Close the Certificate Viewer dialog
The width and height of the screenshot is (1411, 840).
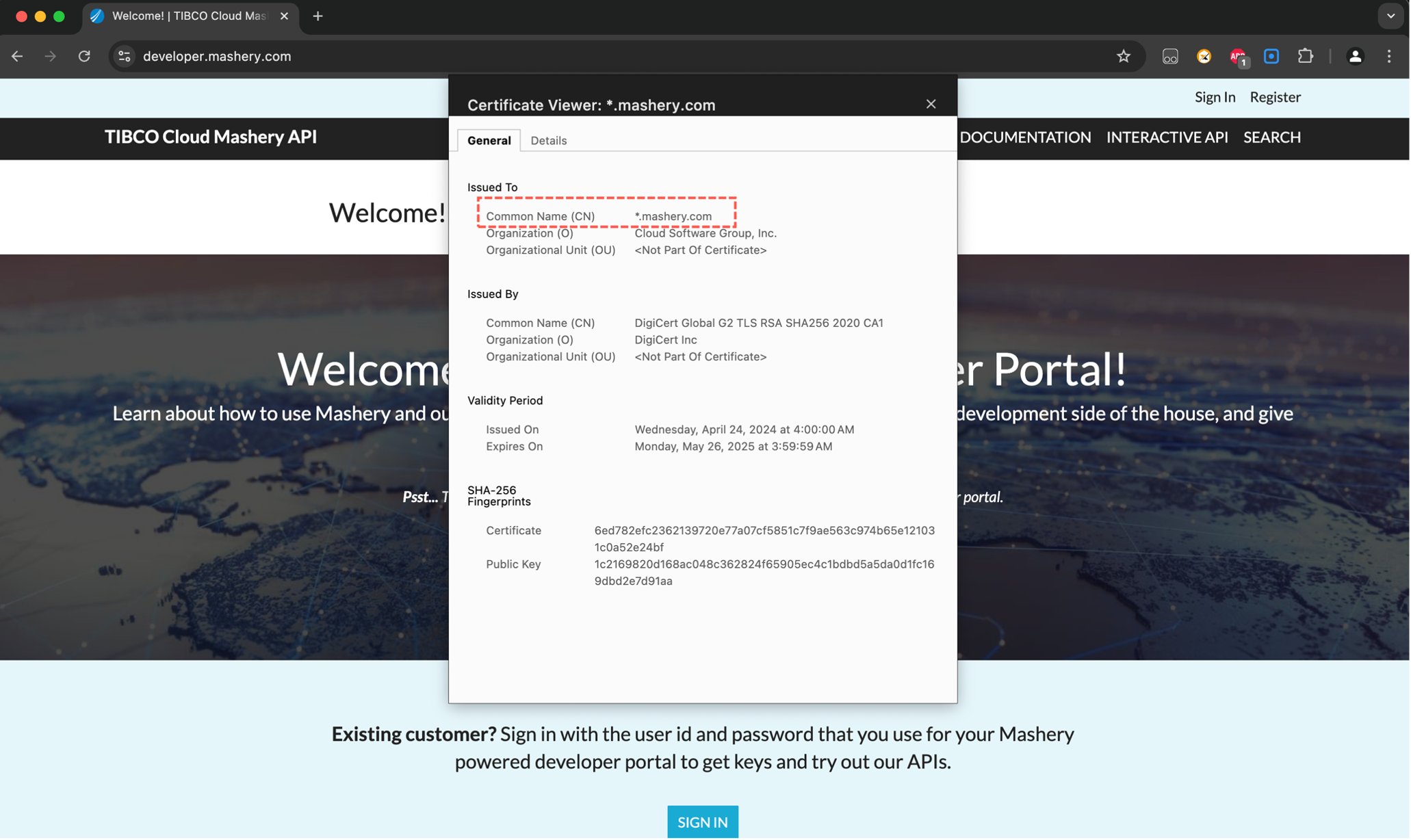tap(931, 104)
